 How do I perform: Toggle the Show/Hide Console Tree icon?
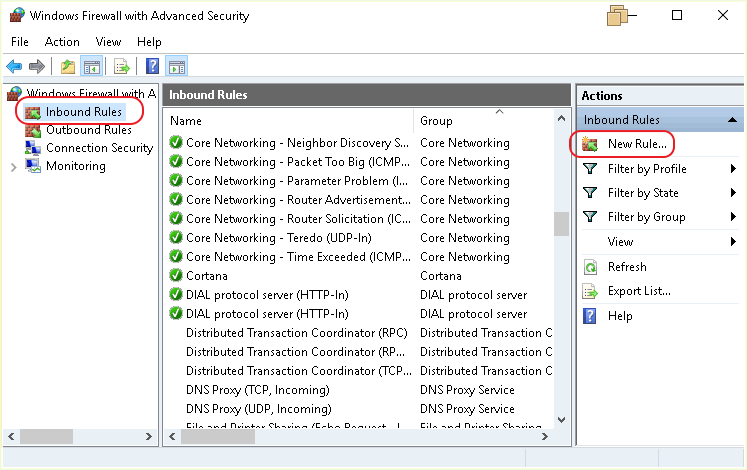91,67
